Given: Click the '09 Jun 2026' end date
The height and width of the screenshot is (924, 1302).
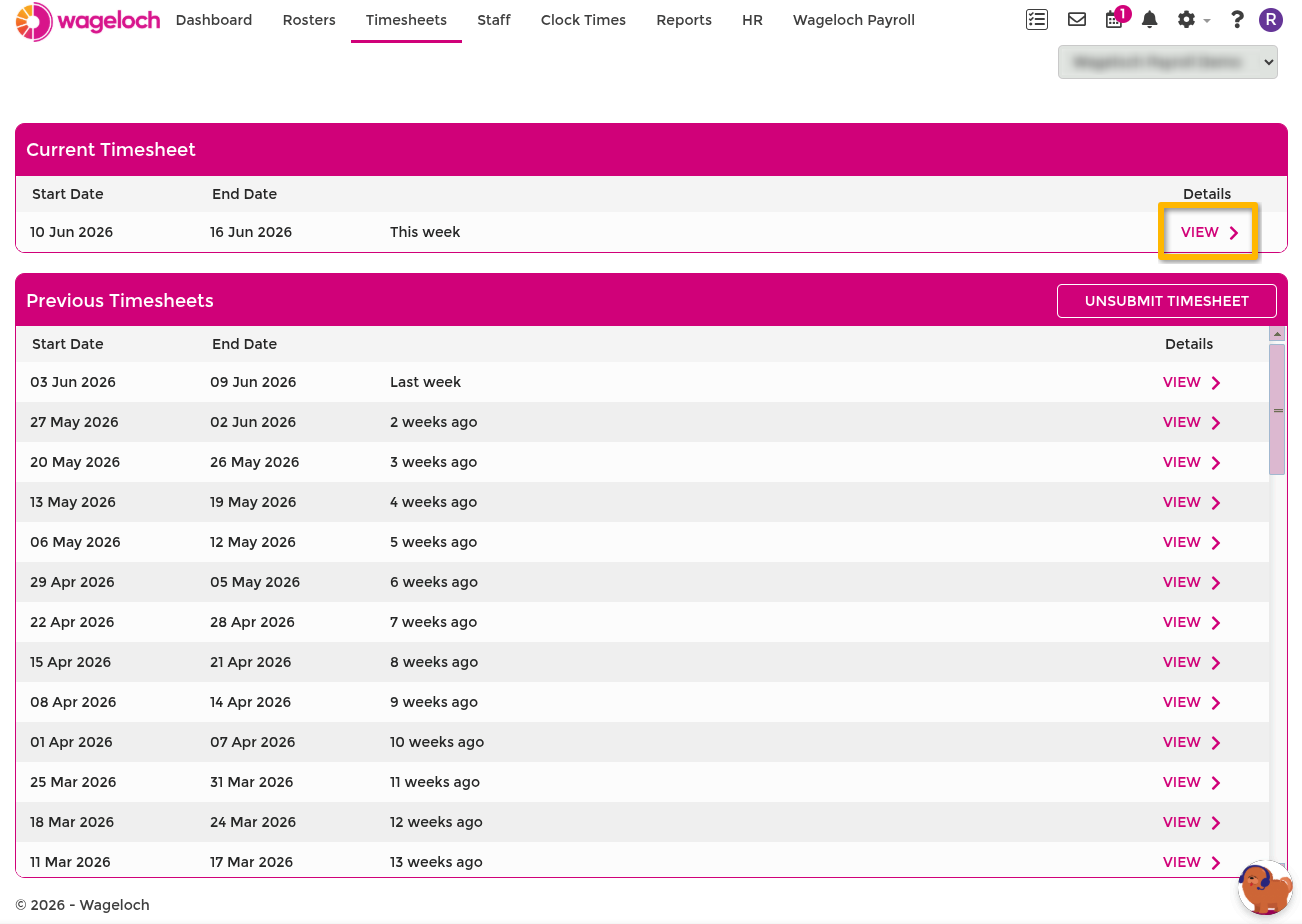Looking at the screenshot, I should (253, 382).
